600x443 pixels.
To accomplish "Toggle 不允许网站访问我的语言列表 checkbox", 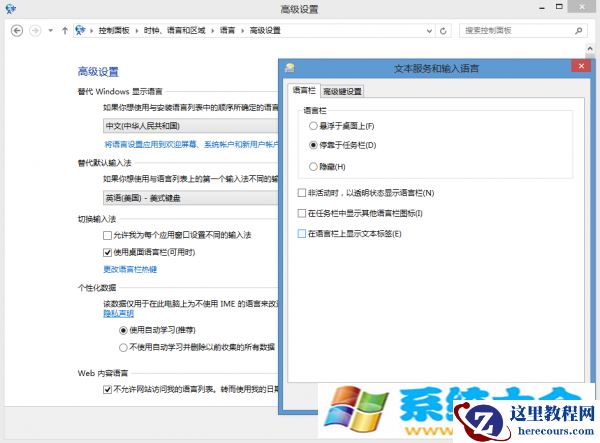I will tap(108, 389).
